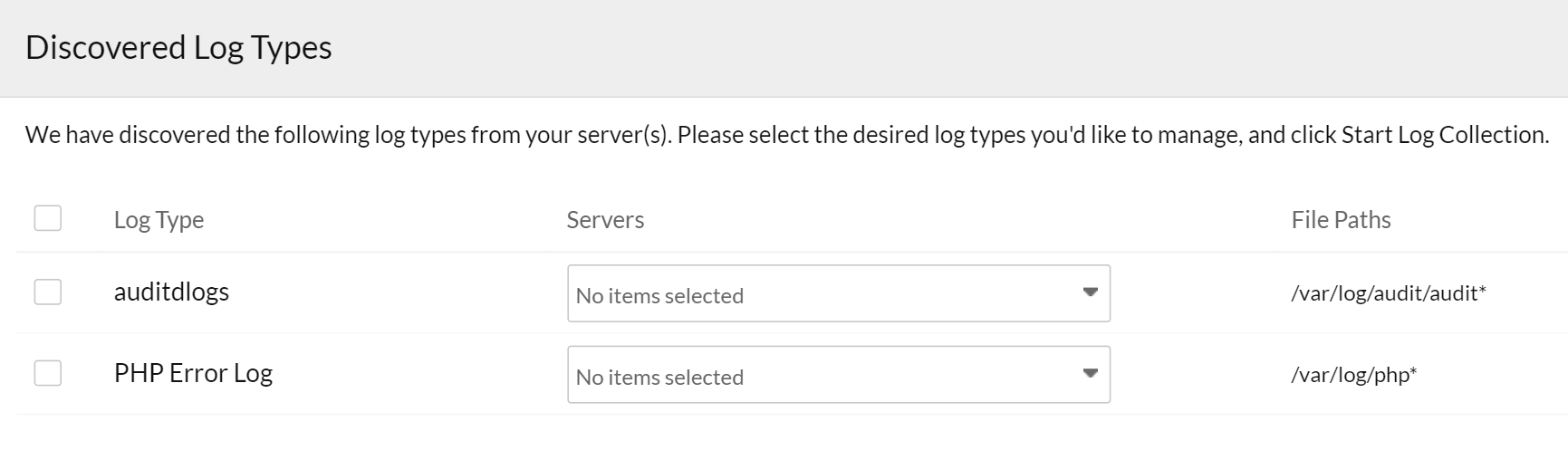Click the /var/log/audit/audit* file path
Screen dimensions: 1568x450
pos(1388,292)
